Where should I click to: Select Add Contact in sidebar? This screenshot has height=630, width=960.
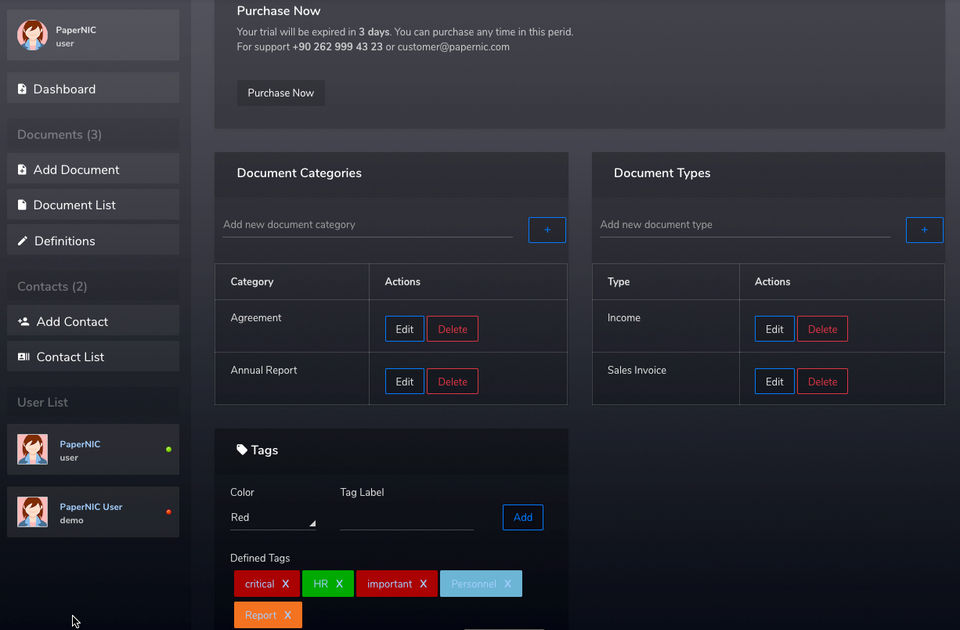(x=93, y=321)
